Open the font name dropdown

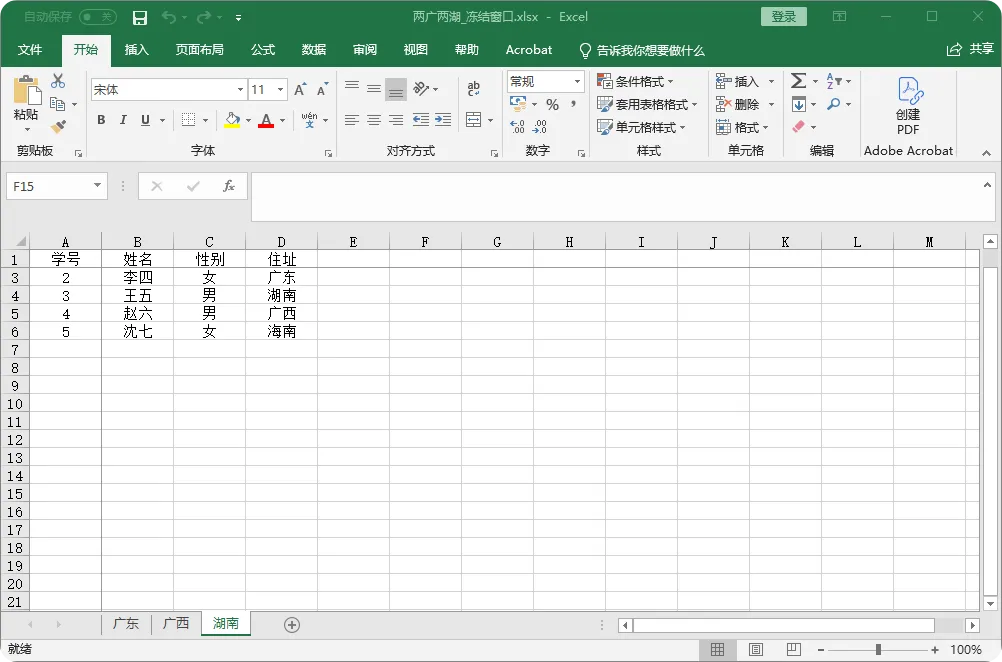coord(240,89)
